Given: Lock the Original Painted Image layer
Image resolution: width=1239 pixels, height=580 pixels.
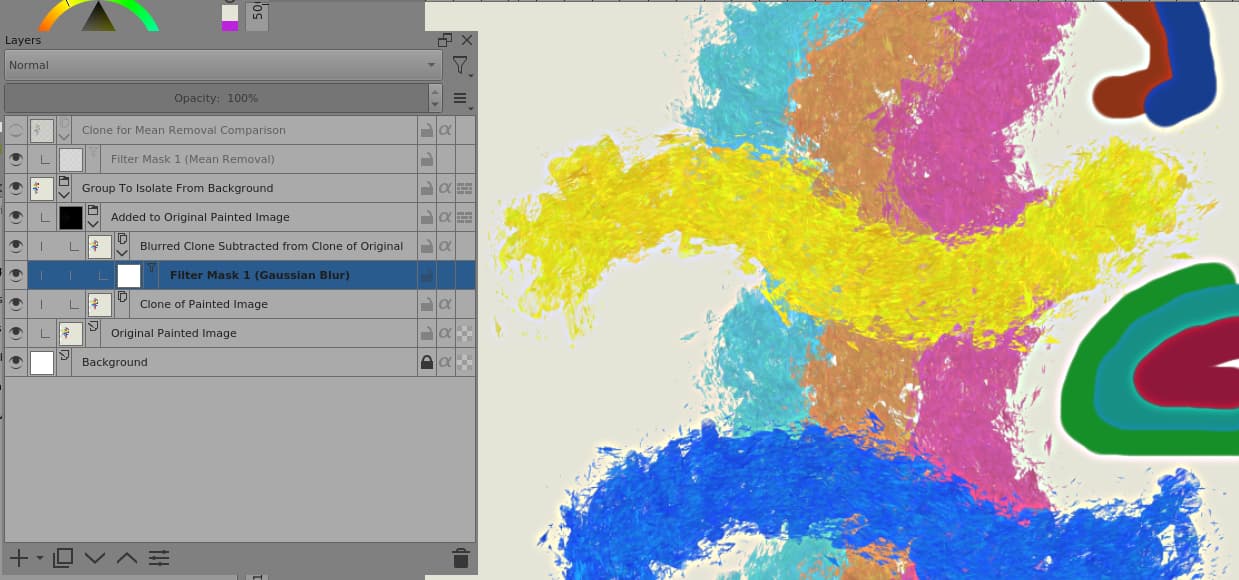Looking at the screenshot, I should tap(427, 333).
